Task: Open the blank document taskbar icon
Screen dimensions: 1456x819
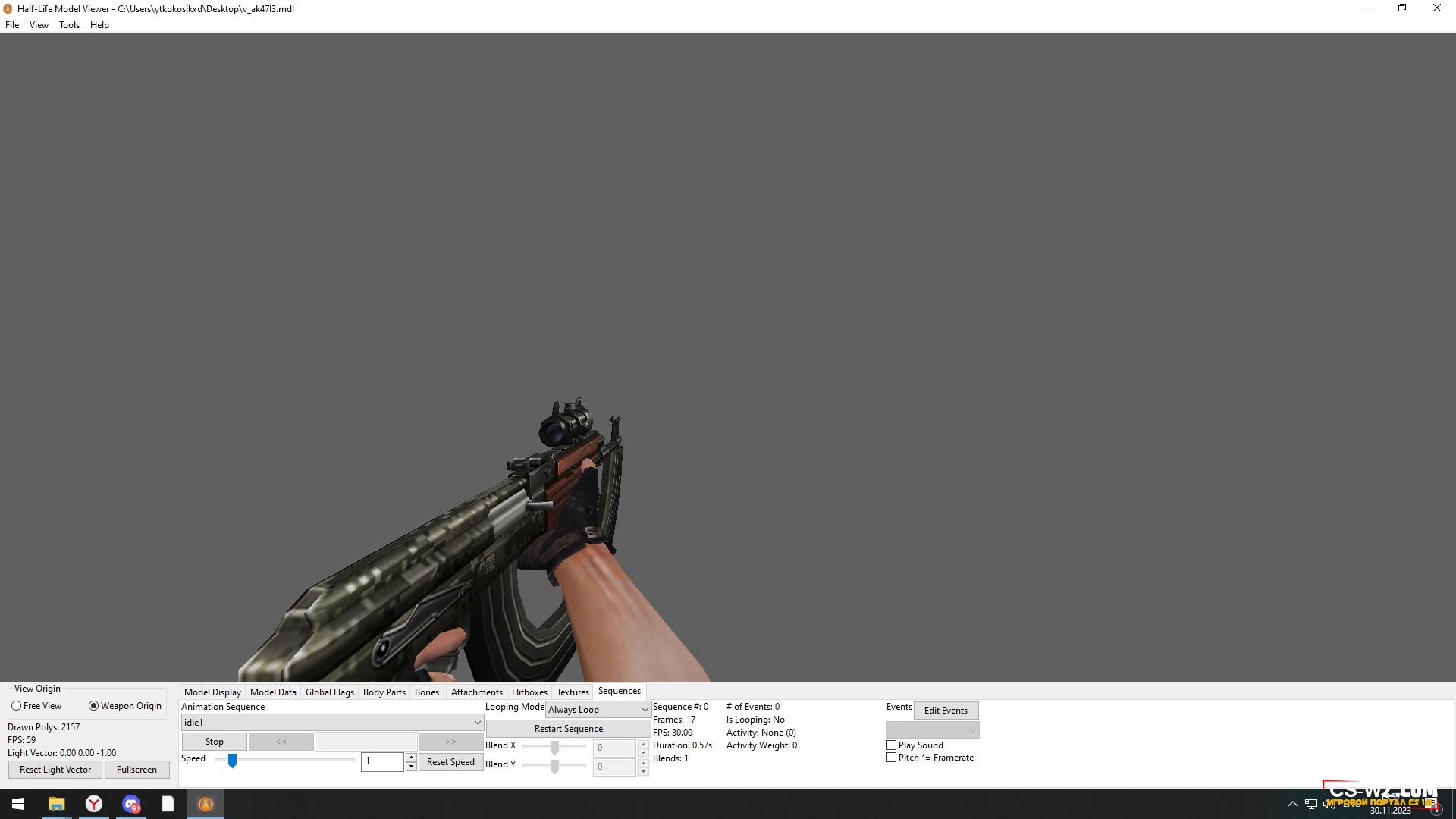Action: (168, 804)
